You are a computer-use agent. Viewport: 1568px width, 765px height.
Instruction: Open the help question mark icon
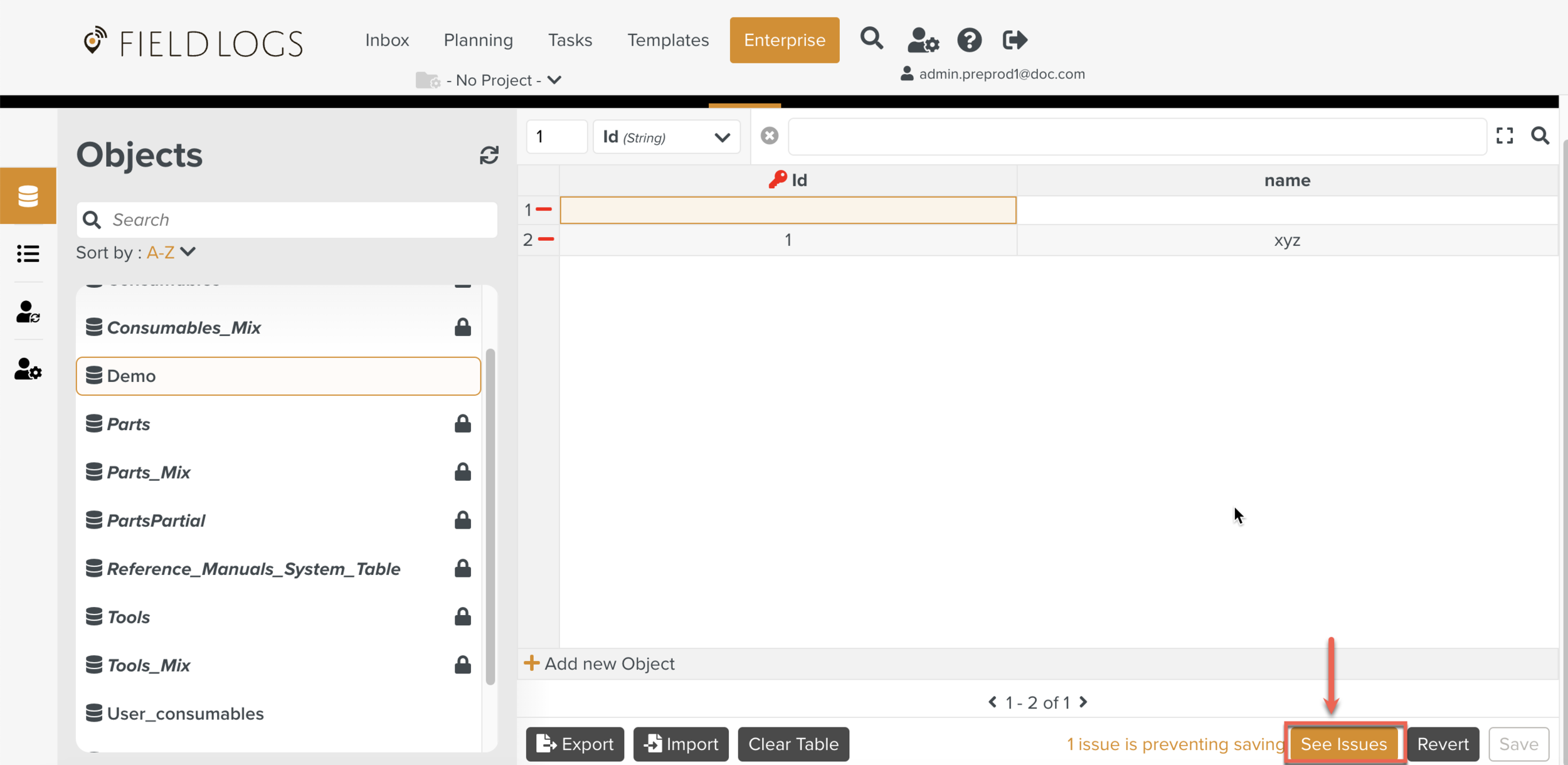(969, 40)
